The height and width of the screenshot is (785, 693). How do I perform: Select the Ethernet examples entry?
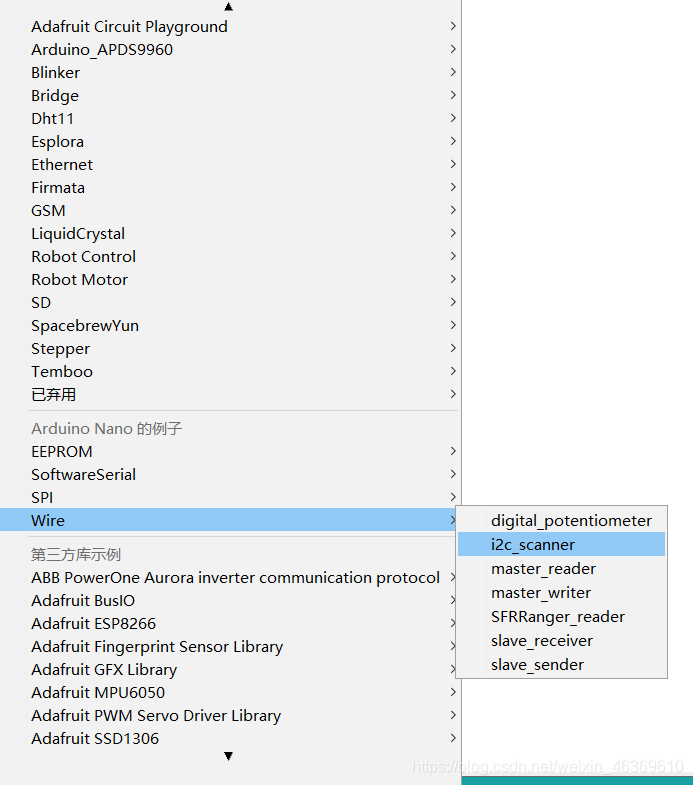click(x=230, y=165)
